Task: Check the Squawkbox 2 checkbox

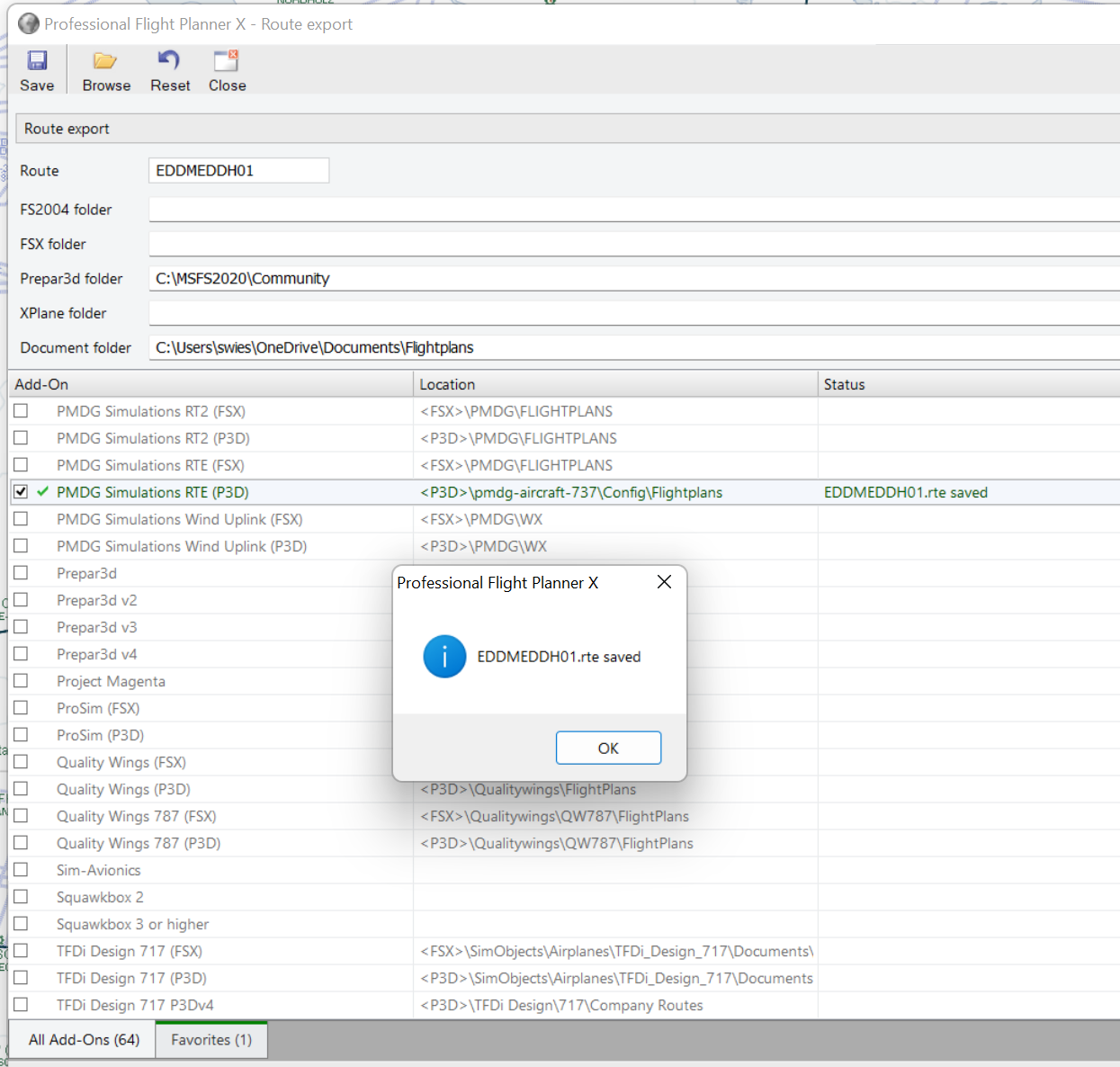Action: tap(21, 897)
